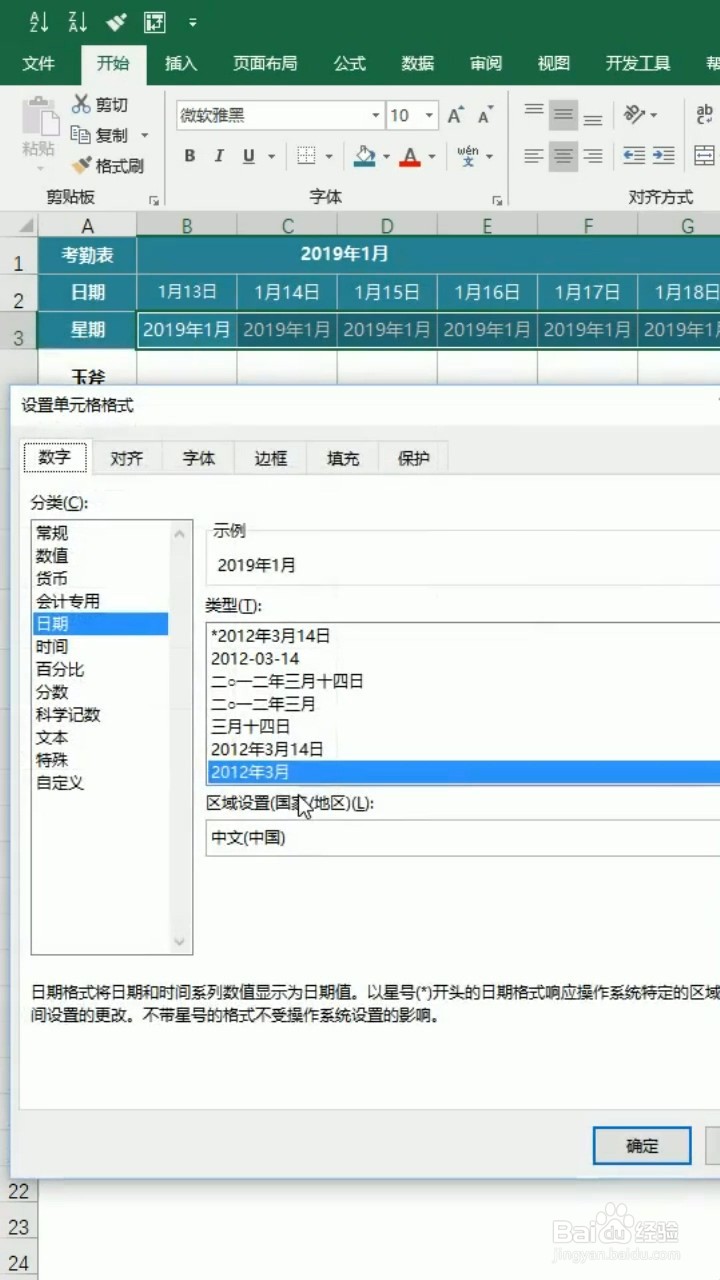Click the Borders icon
Viewport: 720px width, 1280px height.
click(306, 156)
